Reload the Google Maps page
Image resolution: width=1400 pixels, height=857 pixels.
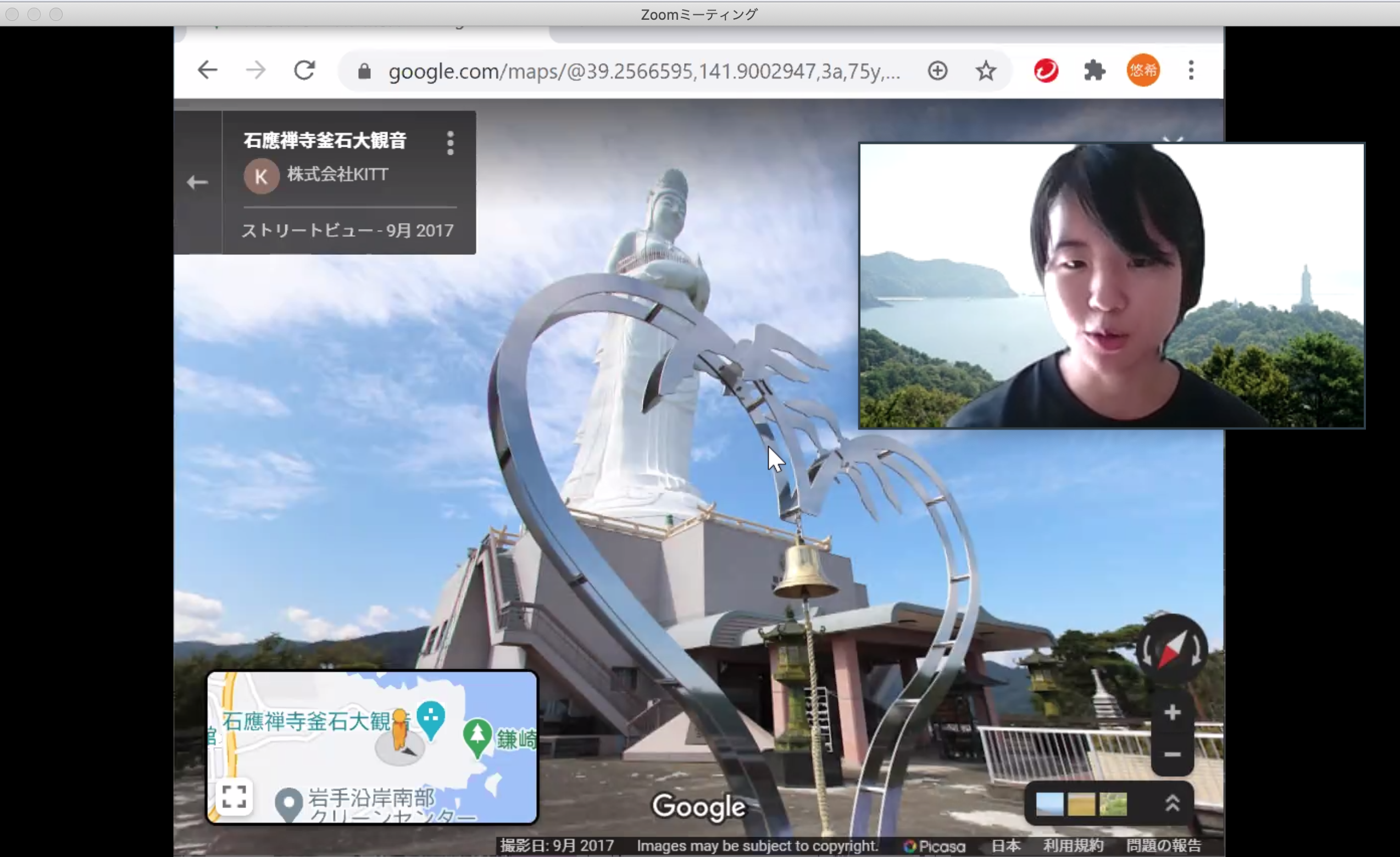[x=304, y=70]
